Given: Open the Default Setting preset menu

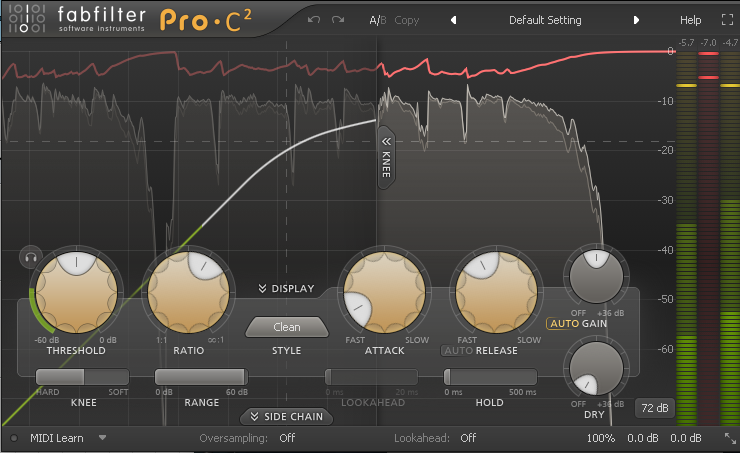Looking at the screenshot, I should [x=545, y=20].
